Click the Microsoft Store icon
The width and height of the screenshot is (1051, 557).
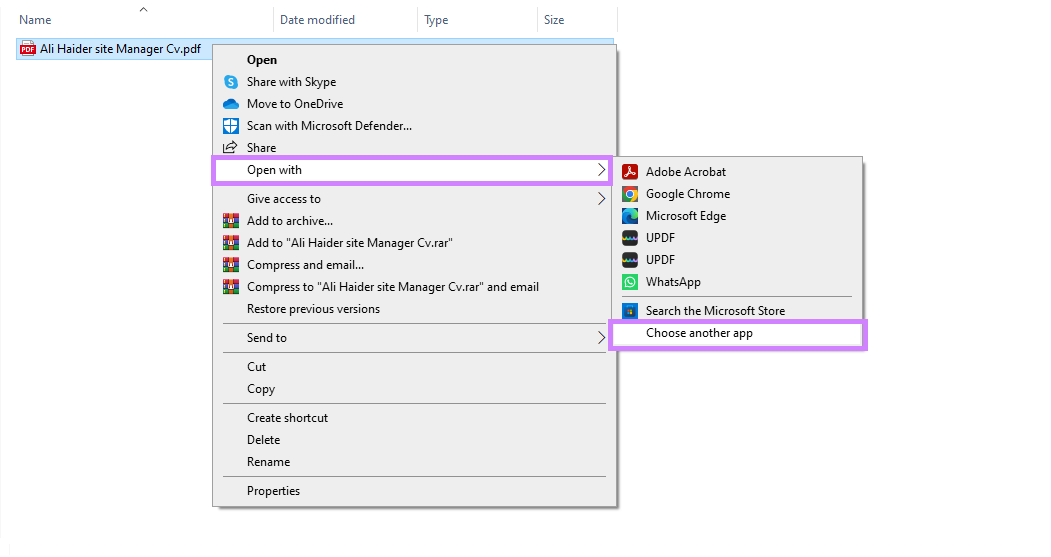(630, 311)
